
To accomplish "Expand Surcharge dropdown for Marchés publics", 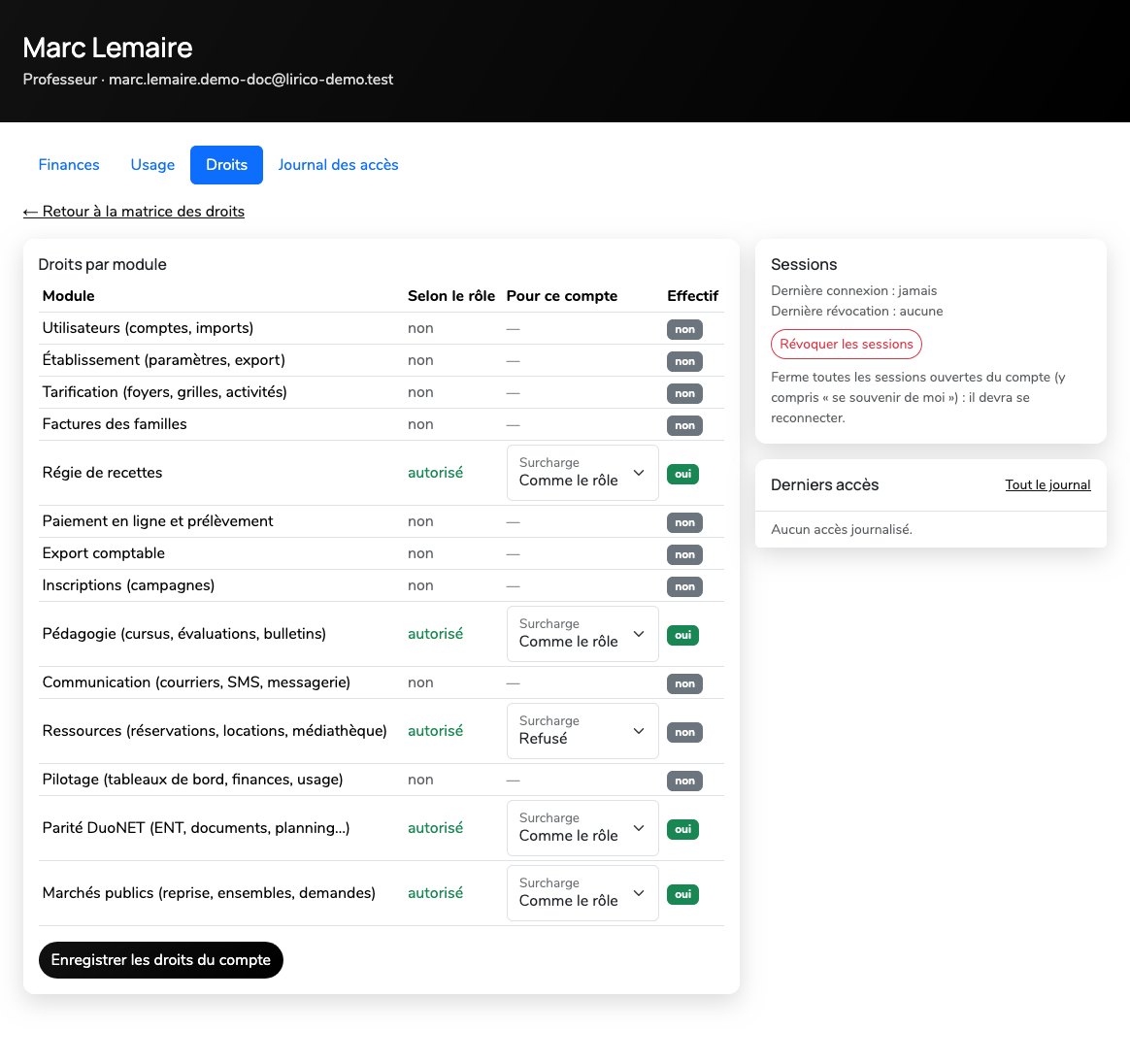I will pyautogui.click(x=582, y=893).
